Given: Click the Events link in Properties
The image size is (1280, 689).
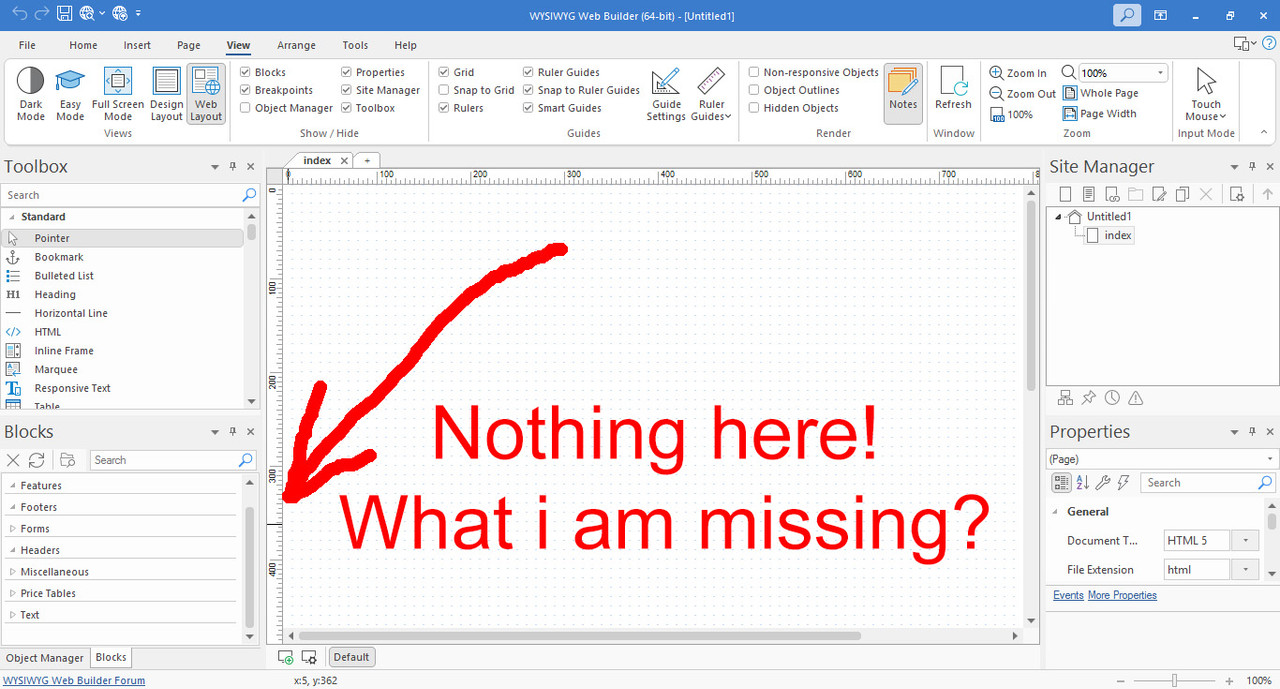Looking at the screenshot, I should (1068, 595).
